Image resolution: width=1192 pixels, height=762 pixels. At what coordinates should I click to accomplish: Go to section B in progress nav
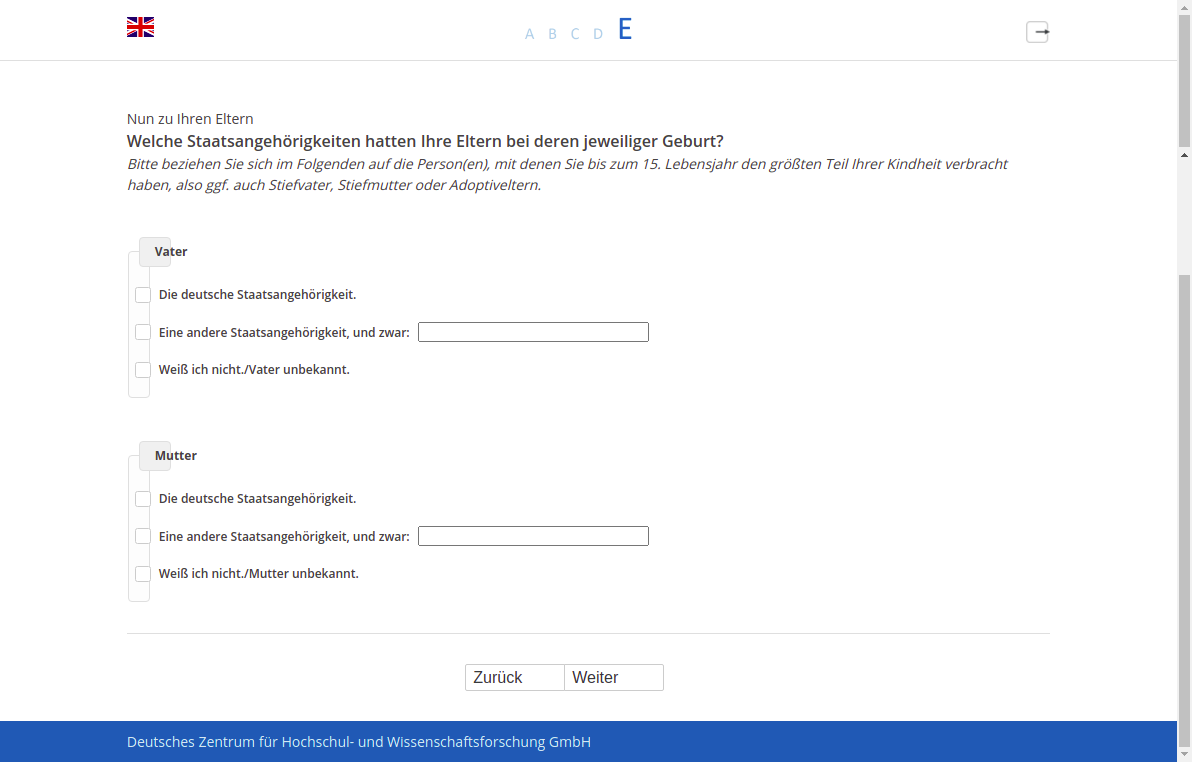[553, 34]
